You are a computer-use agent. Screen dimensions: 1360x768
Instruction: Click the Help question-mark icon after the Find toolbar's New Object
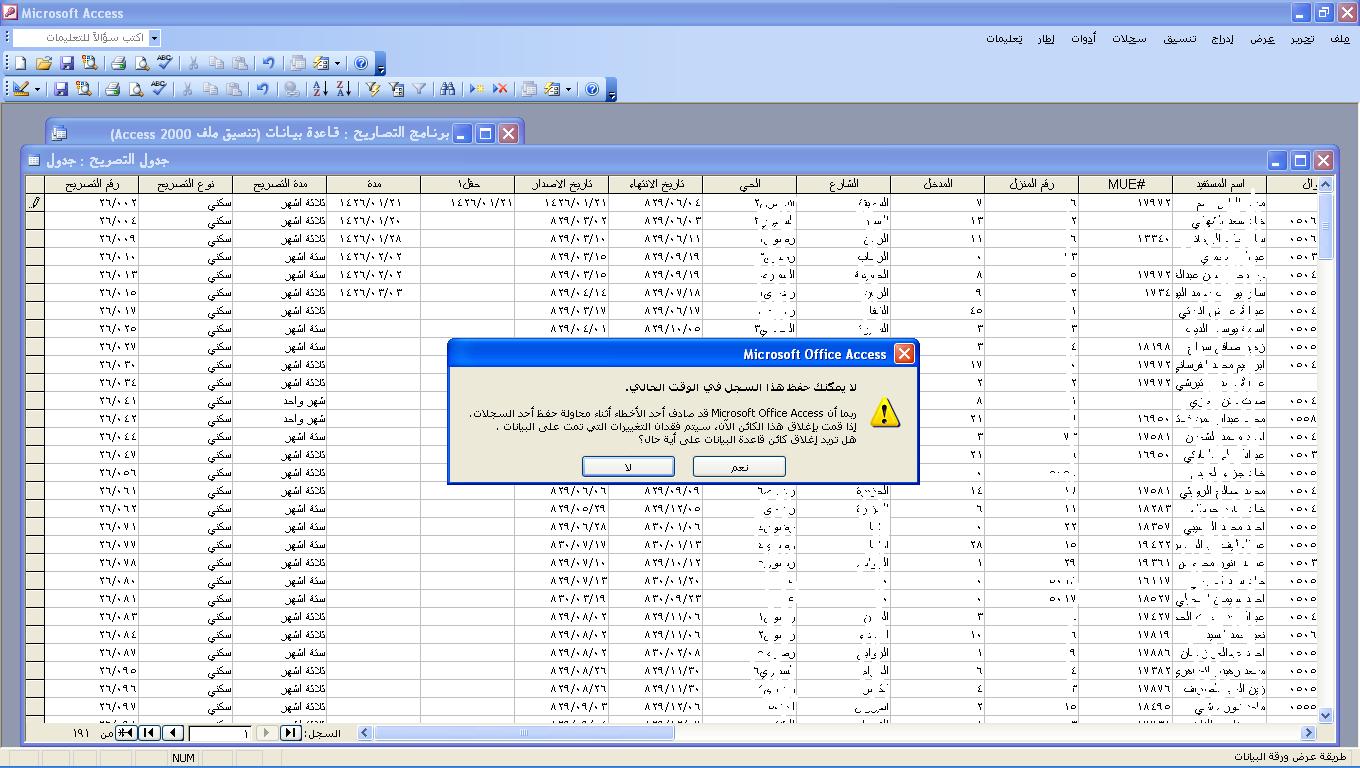[592, 89]
